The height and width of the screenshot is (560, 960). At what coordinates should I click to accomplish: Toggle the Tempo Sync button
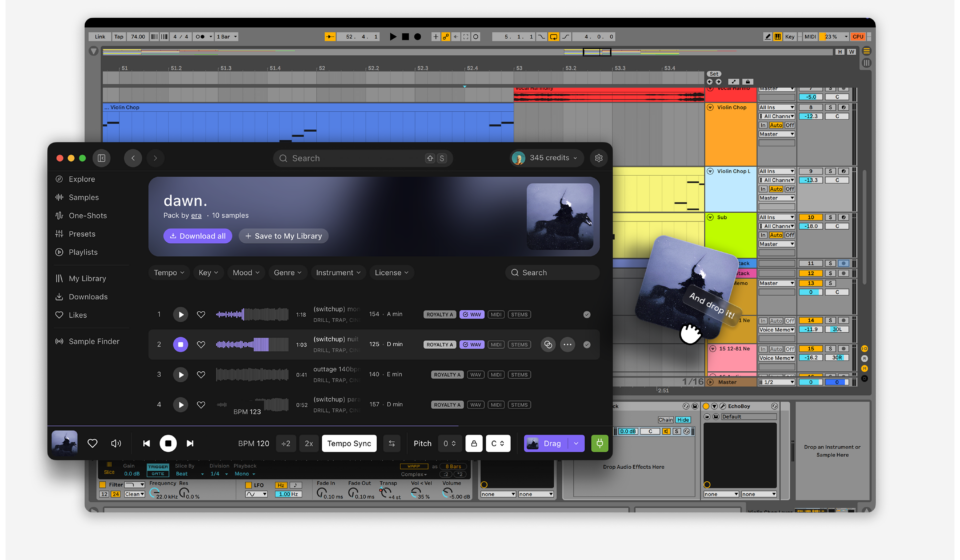tap(349, 443)
